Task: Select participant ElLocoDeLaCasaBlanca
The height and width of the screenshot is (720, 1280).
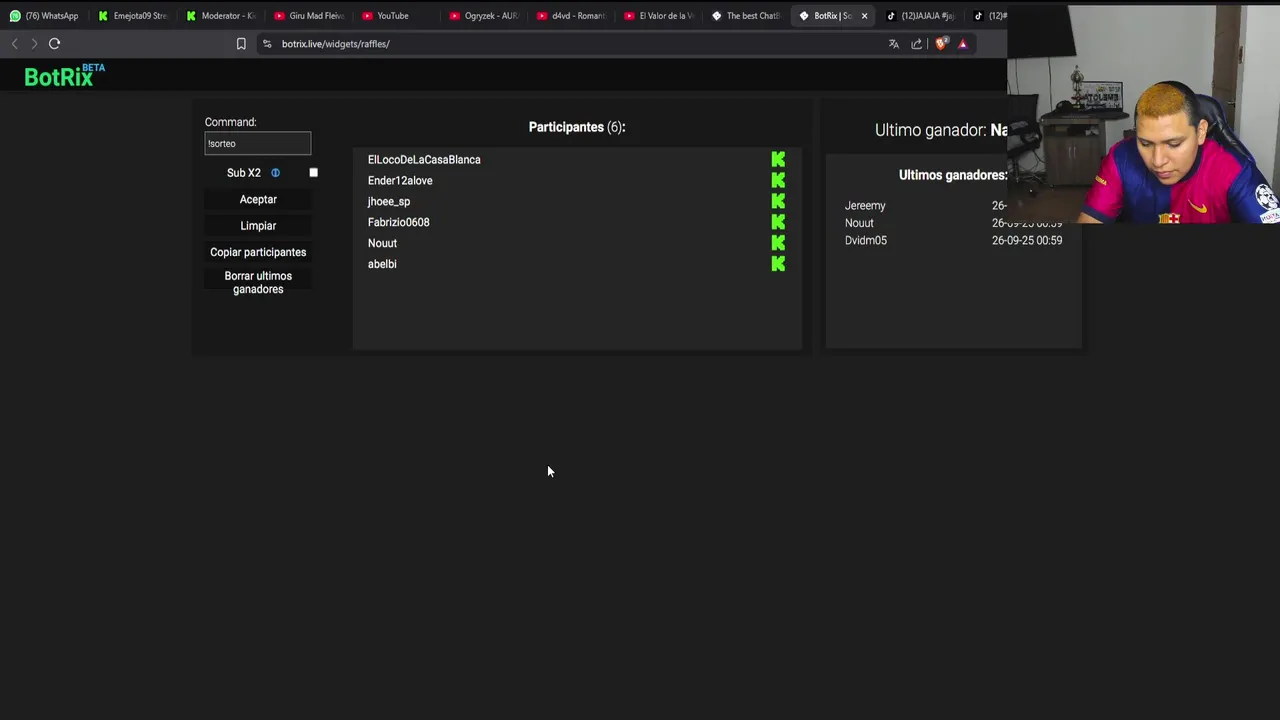Action: (424, 160)
